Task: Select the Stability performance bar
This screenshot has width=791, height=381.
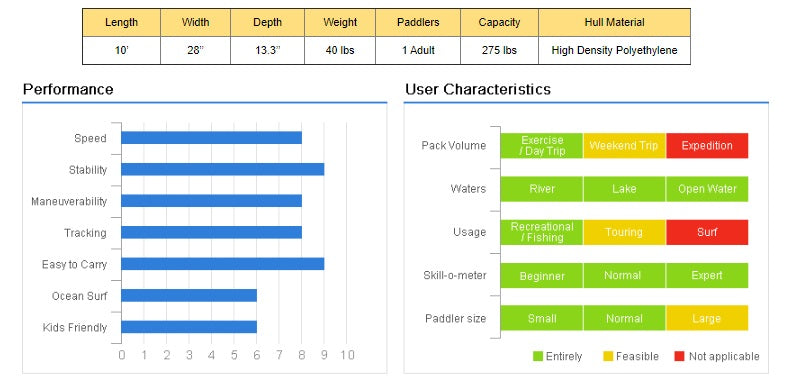Action: (222, 169)
